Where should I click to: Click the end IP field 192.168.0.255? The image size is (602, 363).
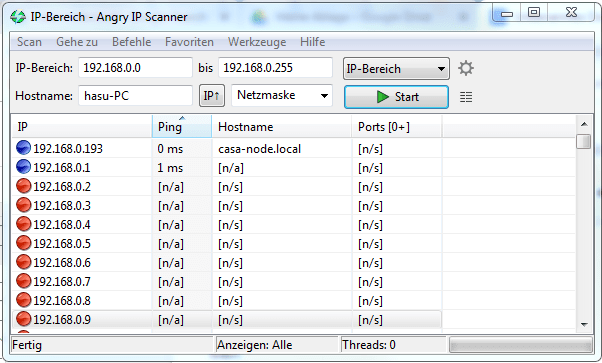(x=275, y=68)
